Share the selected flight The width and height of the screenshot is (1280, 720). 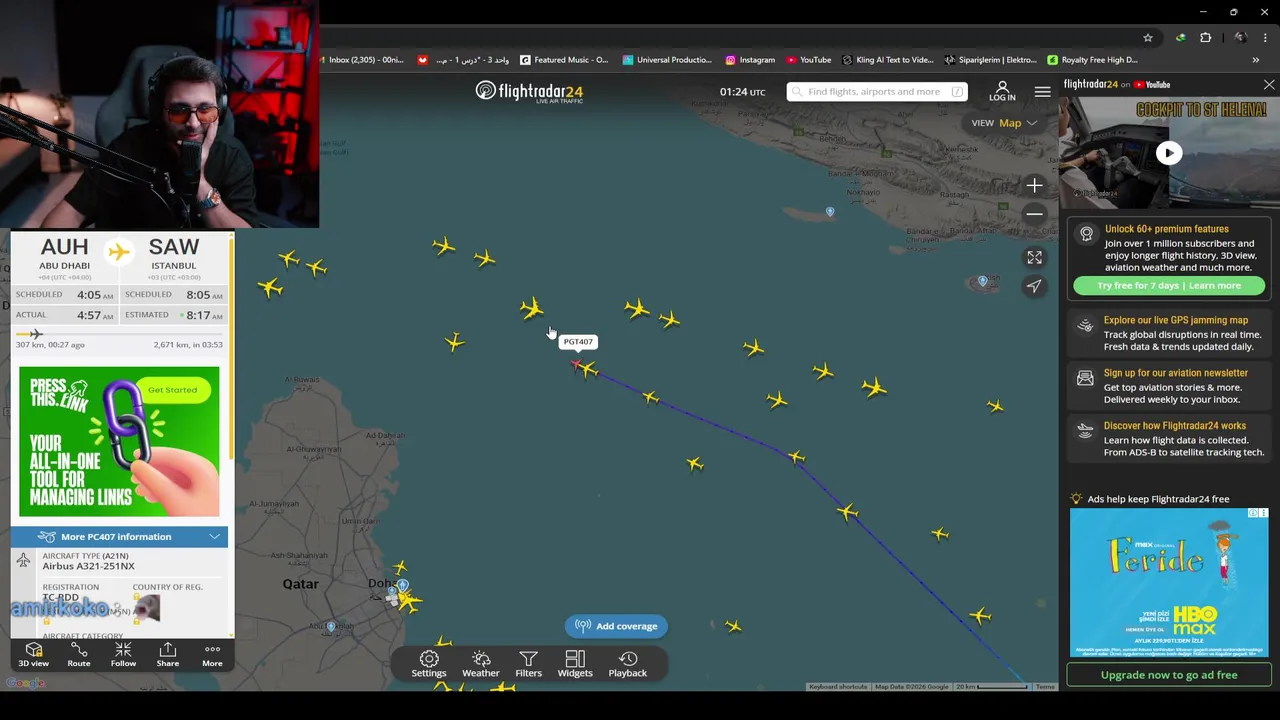pyautogui.click(x=168, y=656)
